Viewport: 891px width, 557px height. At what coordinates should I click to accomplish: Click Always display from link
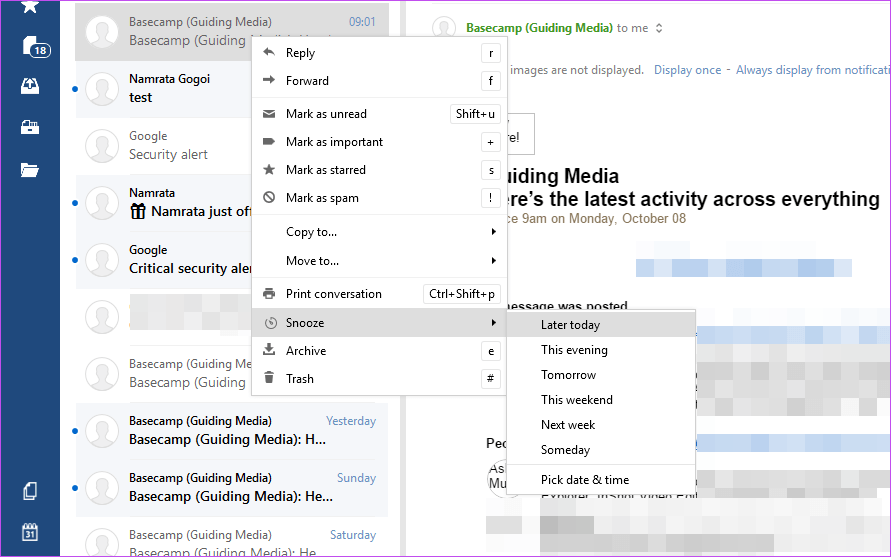point(810,70)
